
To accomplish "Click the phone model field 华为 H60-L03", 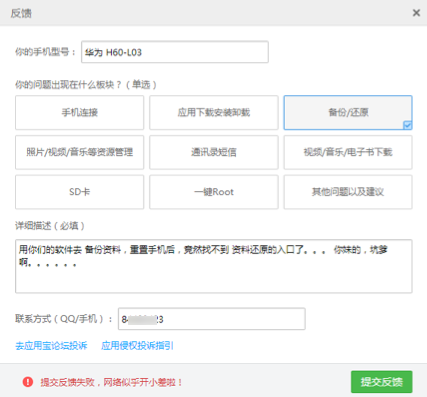I will point(175,52).
